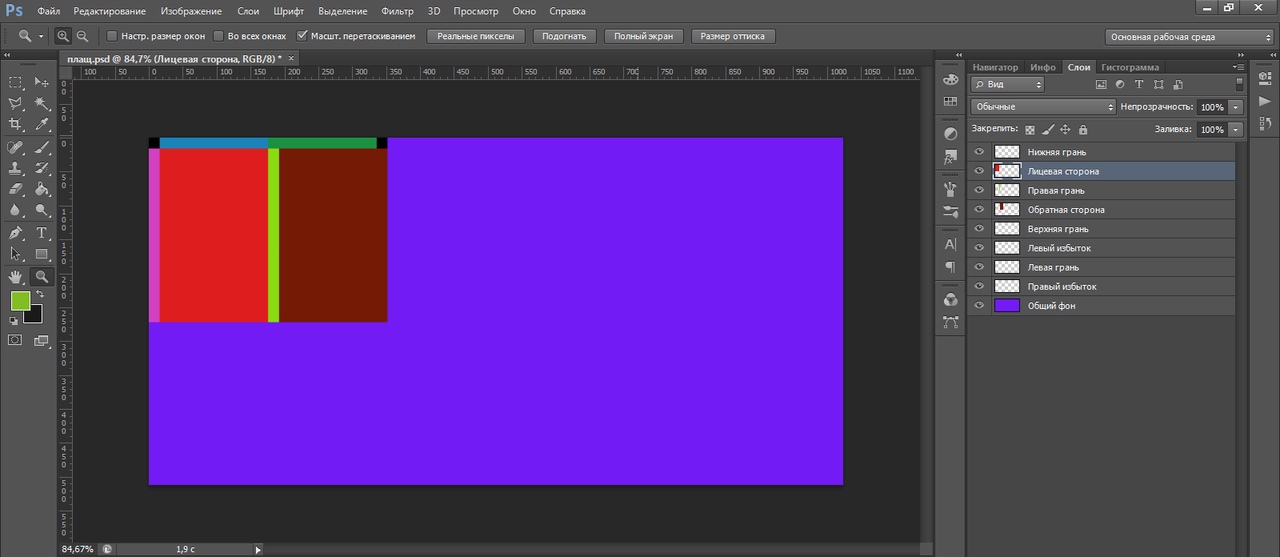1280x557 pixels.
Task: Select the Healing Brush tool
Action: pyautogui.click(x=15, y=147)
